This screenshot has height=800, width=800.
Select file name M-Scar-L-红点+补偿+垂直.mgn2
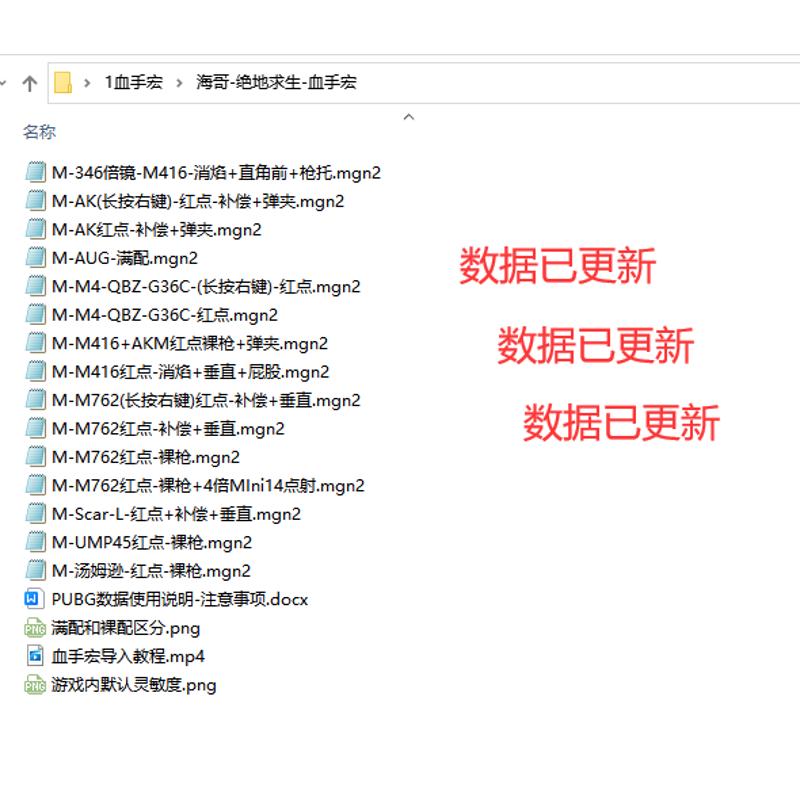coord(176,515)
